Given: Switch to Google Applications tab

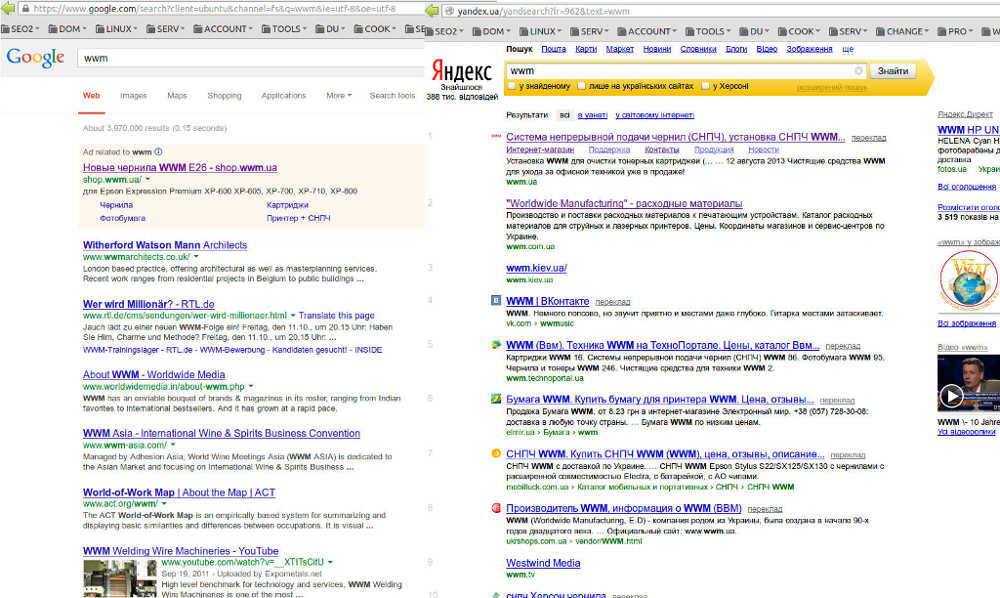Looking at the screenshot, I should (284, 96).
